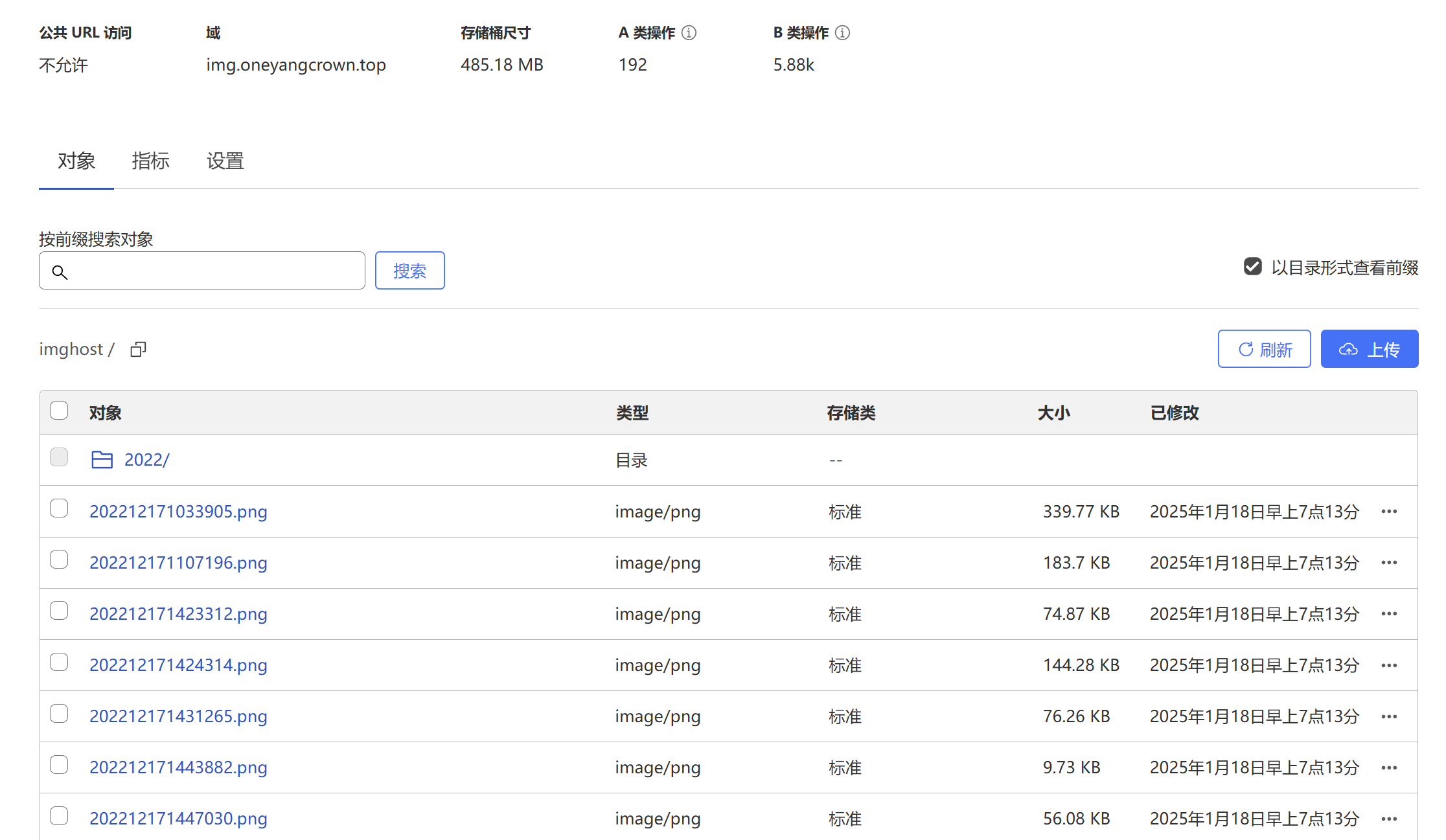Open more options for 202212171423312.png
Viewport: 1446px width, 840px height.
[x=1389, y=614]
